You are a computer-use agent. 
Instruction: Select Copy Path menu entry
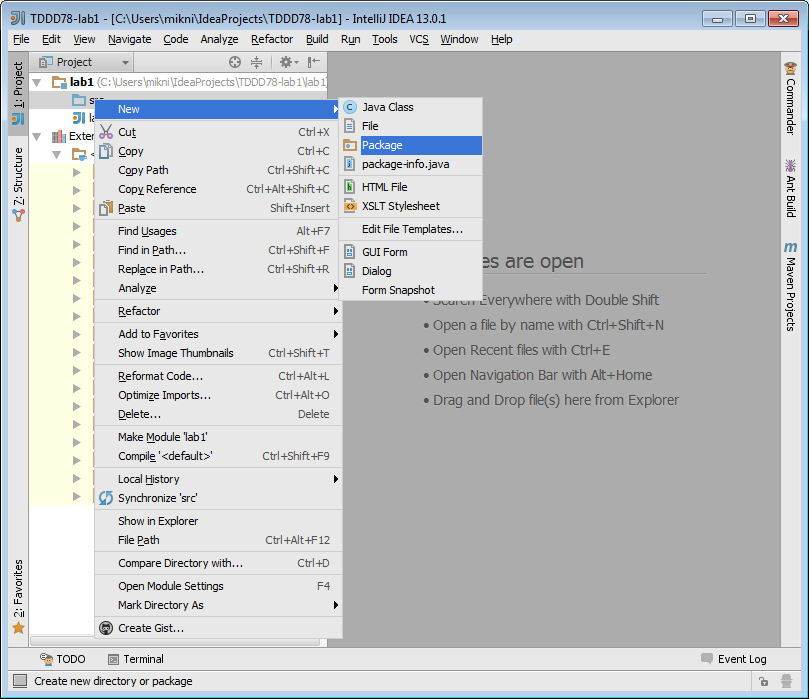218,170
